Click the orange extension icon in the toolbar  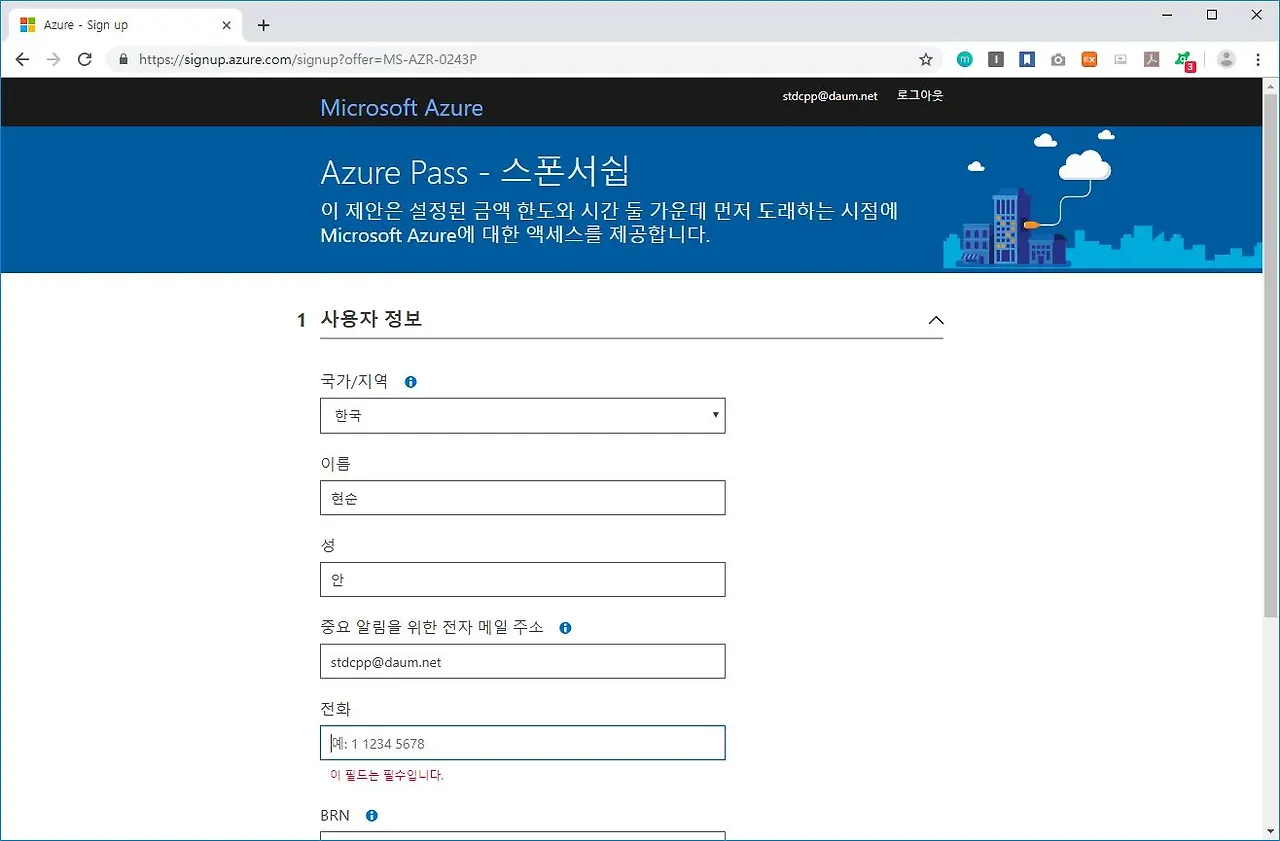[x=1089, y=59]
